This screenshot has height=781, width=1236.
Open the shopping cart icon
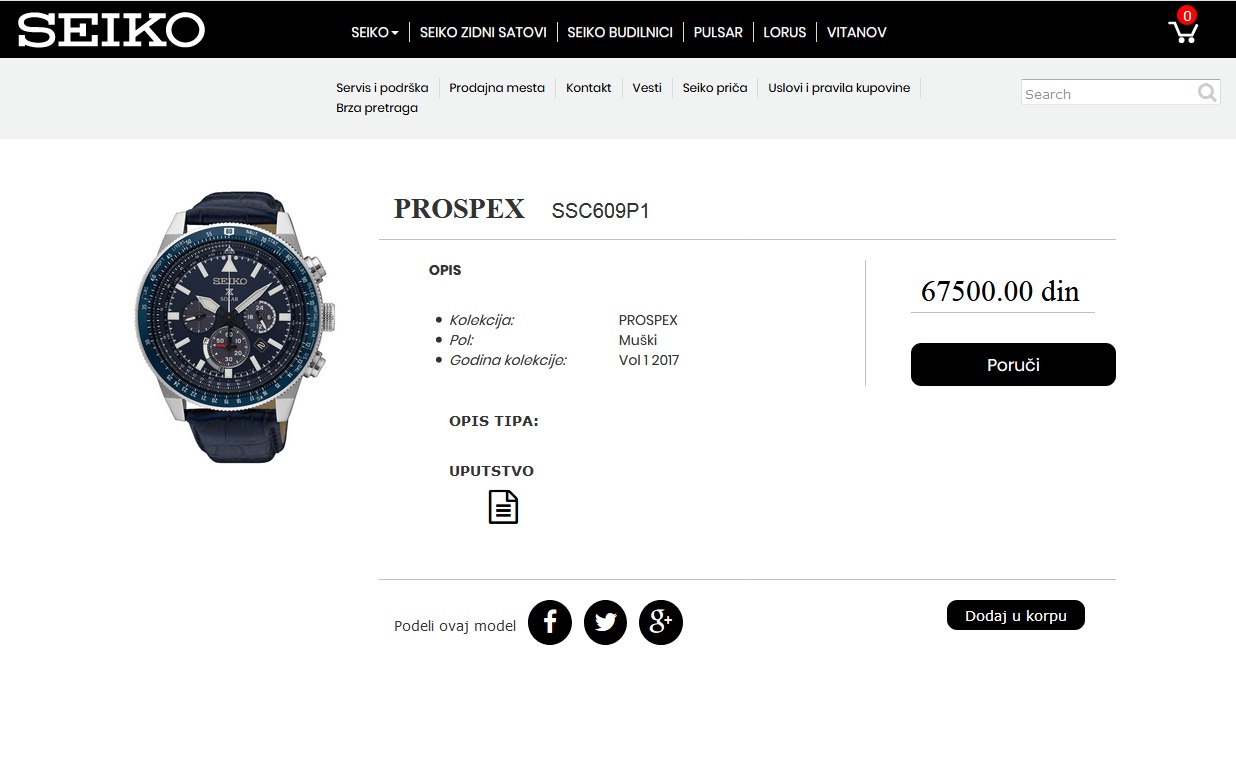(x=1183, y=31)
